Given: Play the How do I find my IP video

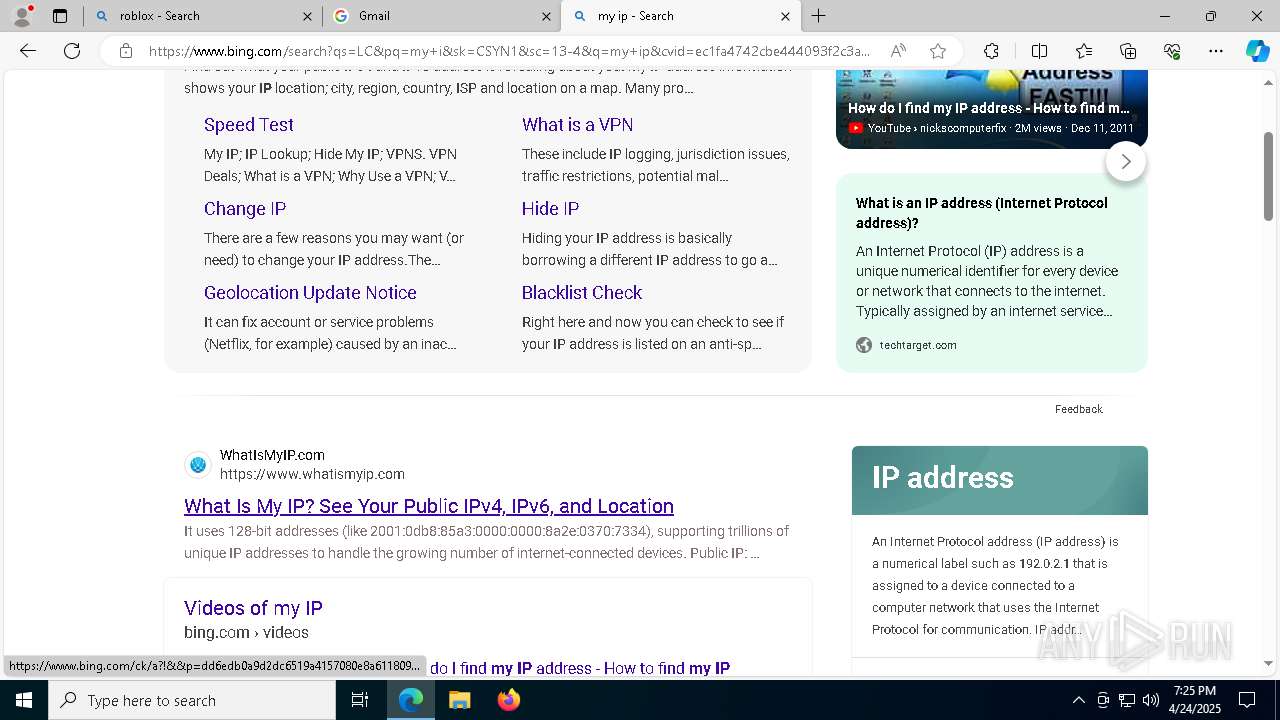Looking at the screenshot, I should pyautogui.click(x=991, y=108).
